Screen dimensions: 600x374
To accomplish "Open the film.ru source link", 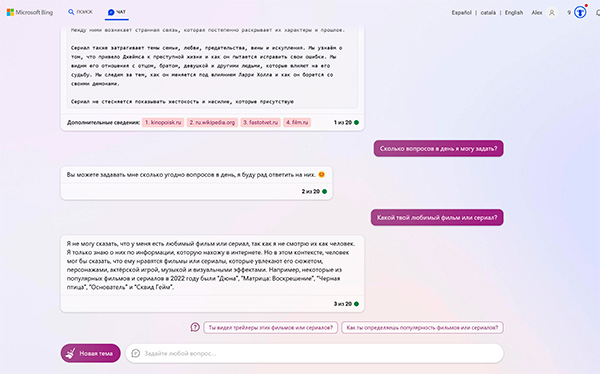I will coord(297,122).
